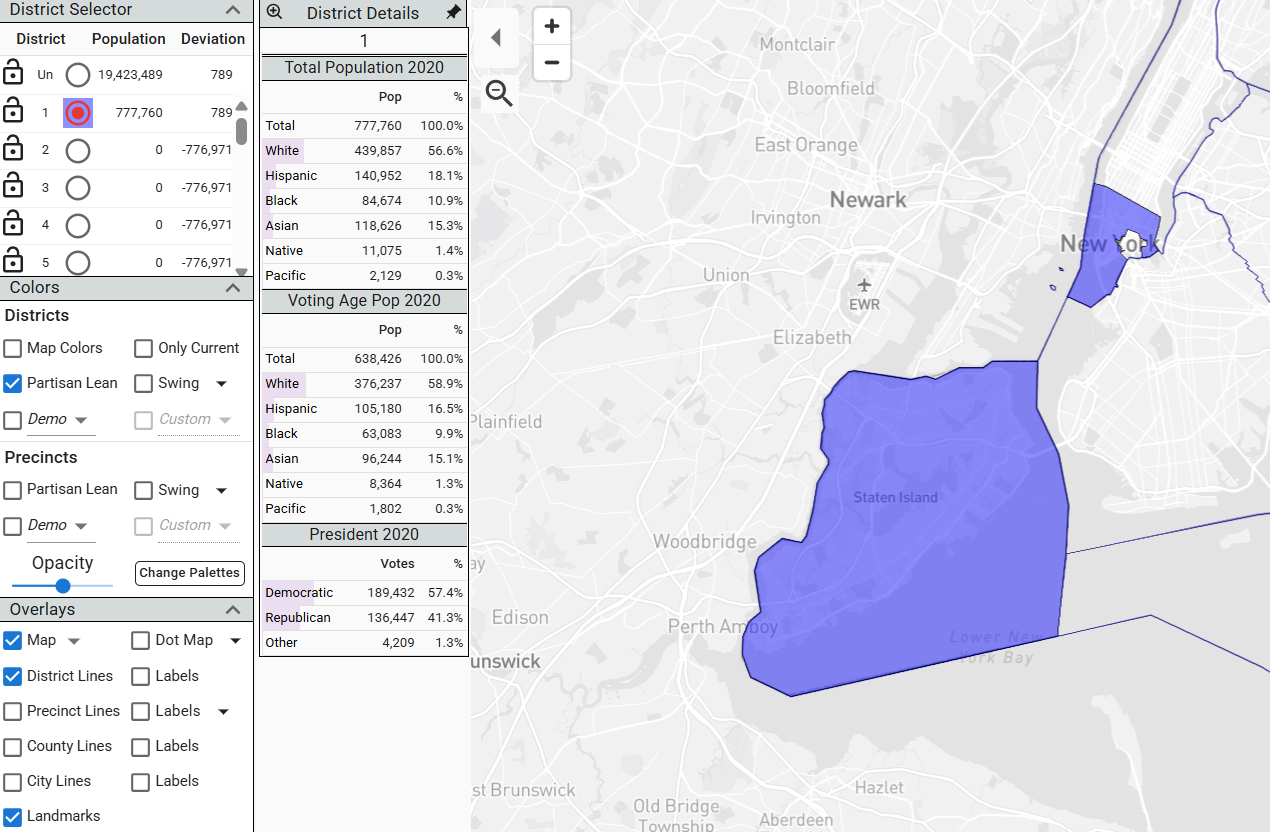Open Dot Map dropdown arrow
This screenshot has width=1270, height=832.
(x=236, y=640)
